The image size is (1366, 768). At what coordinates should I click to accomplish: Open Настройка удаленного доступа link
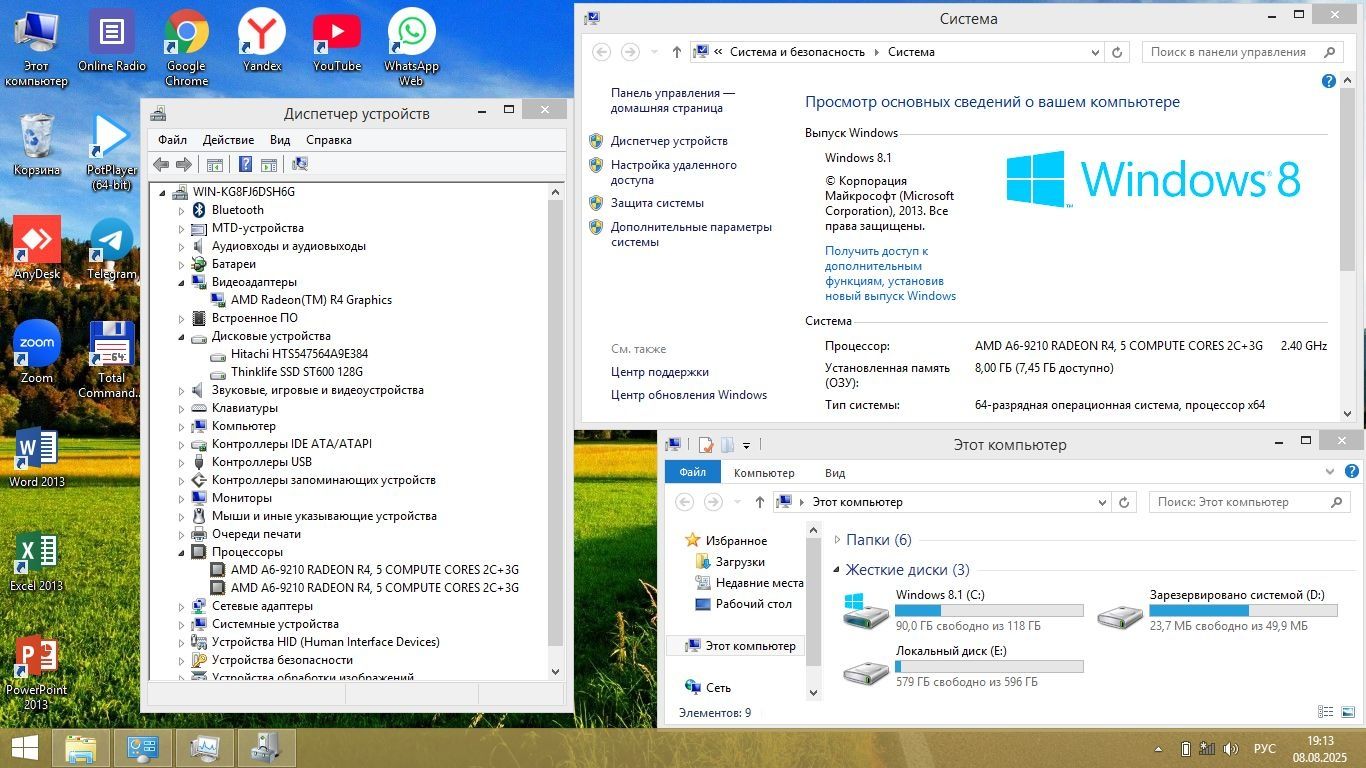[x=674, y=173]
